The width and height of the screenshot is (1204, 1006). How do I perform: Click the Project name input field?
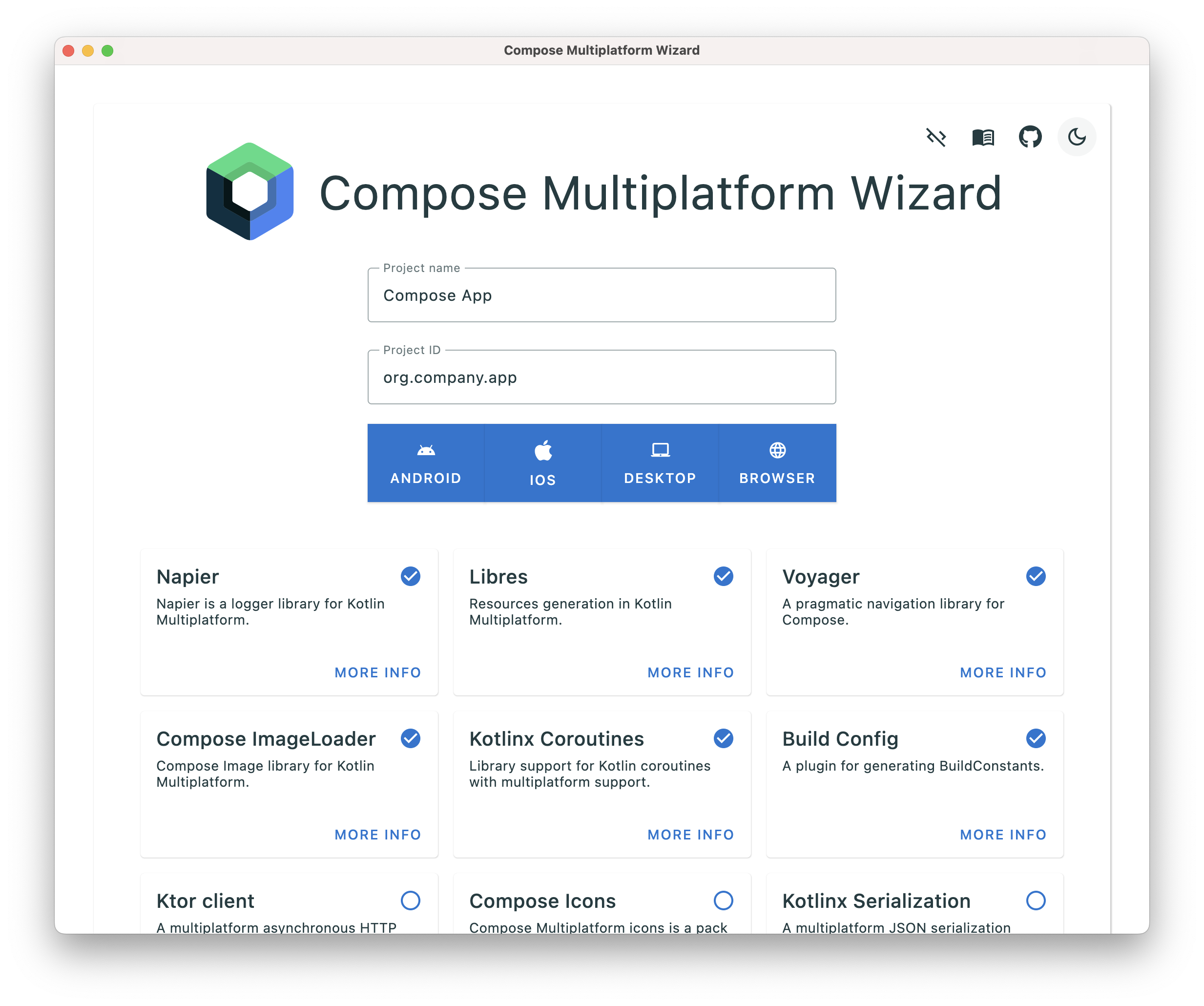pos(602,295)
